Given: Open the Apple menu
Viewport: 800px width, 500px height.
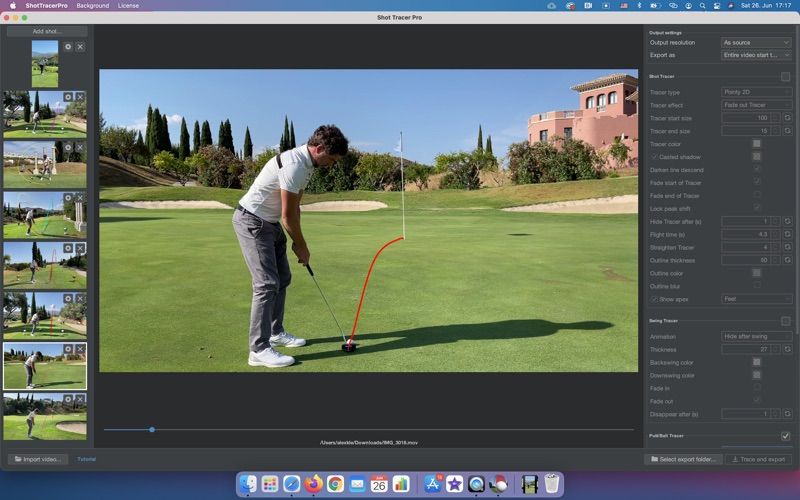Looking at the screenshot, I should tap(13, 6).
